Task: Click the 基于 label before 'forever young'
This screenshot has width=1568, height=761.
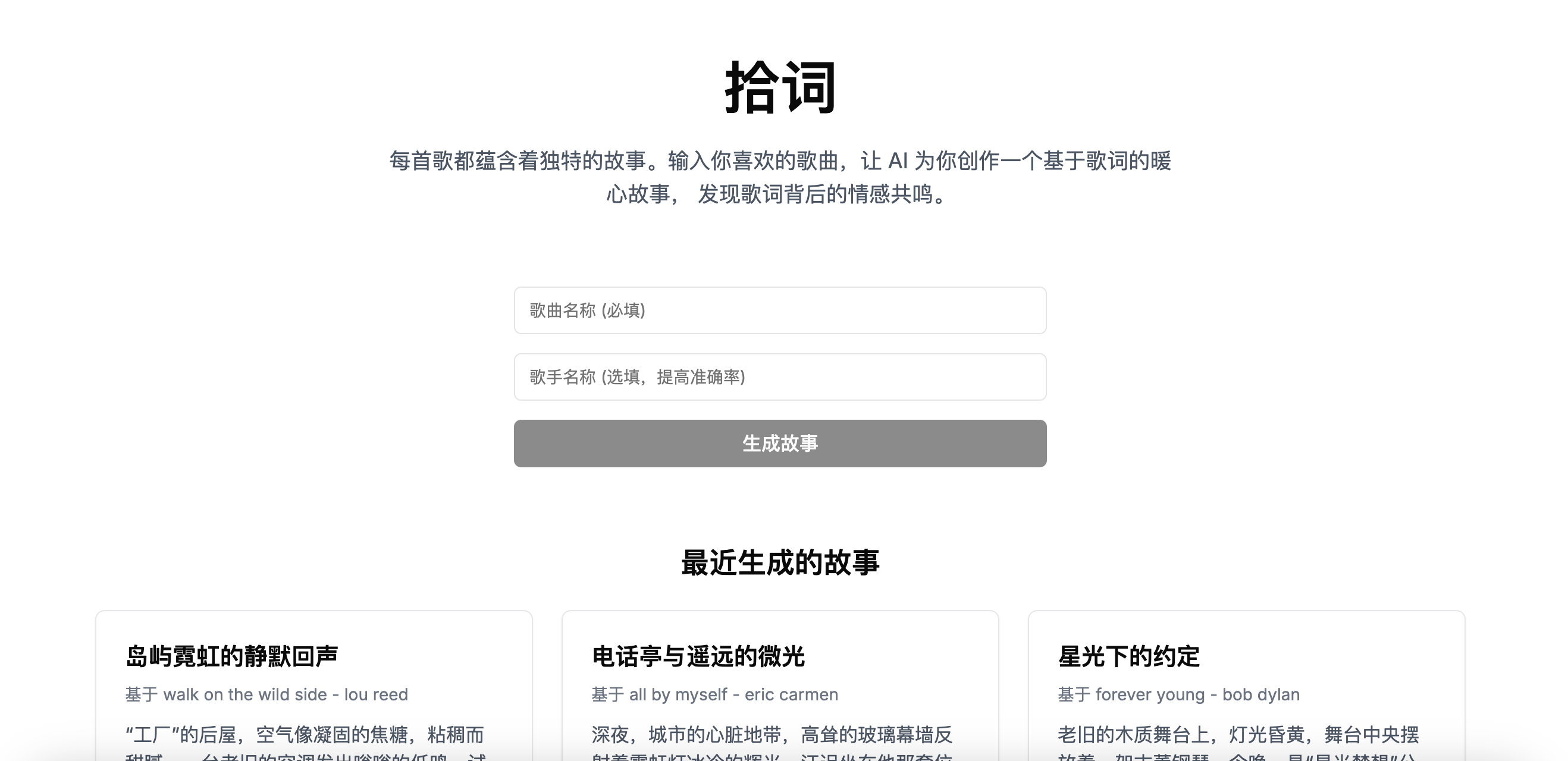Action: [x=1074, y=694]
